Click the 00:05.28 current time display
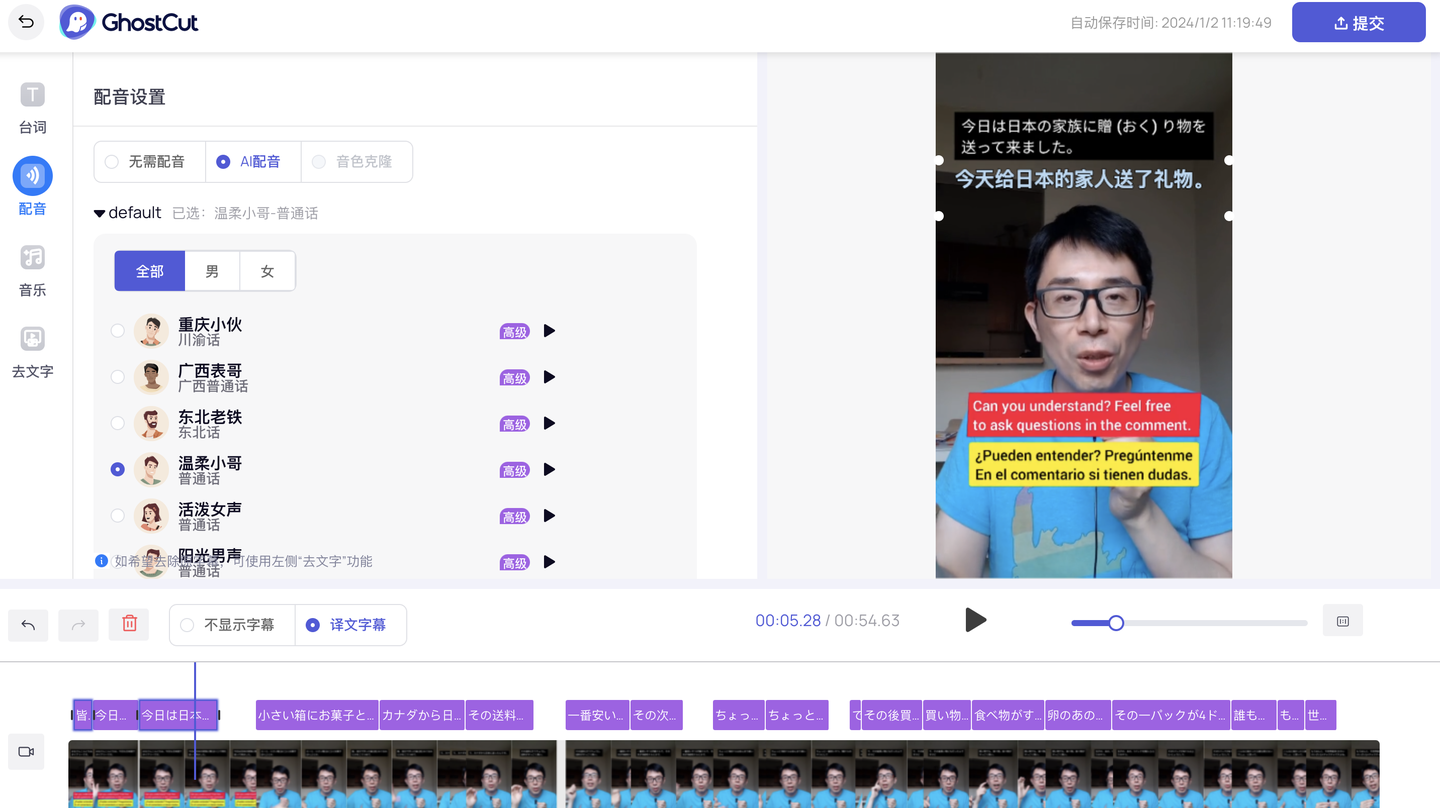The image size is (1440, 808). coord(788,621)
